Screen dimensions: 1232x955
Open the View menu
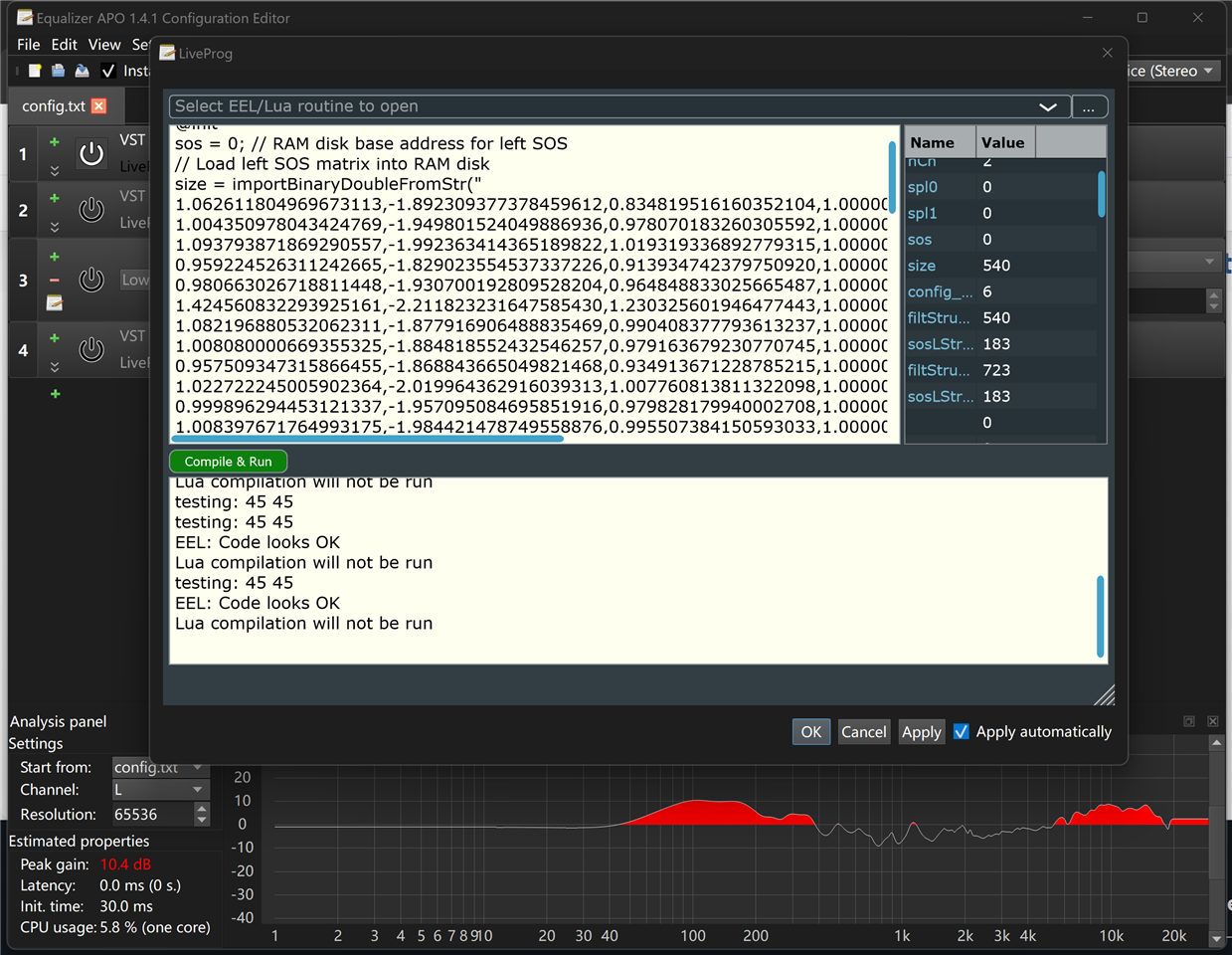(104, 45)
